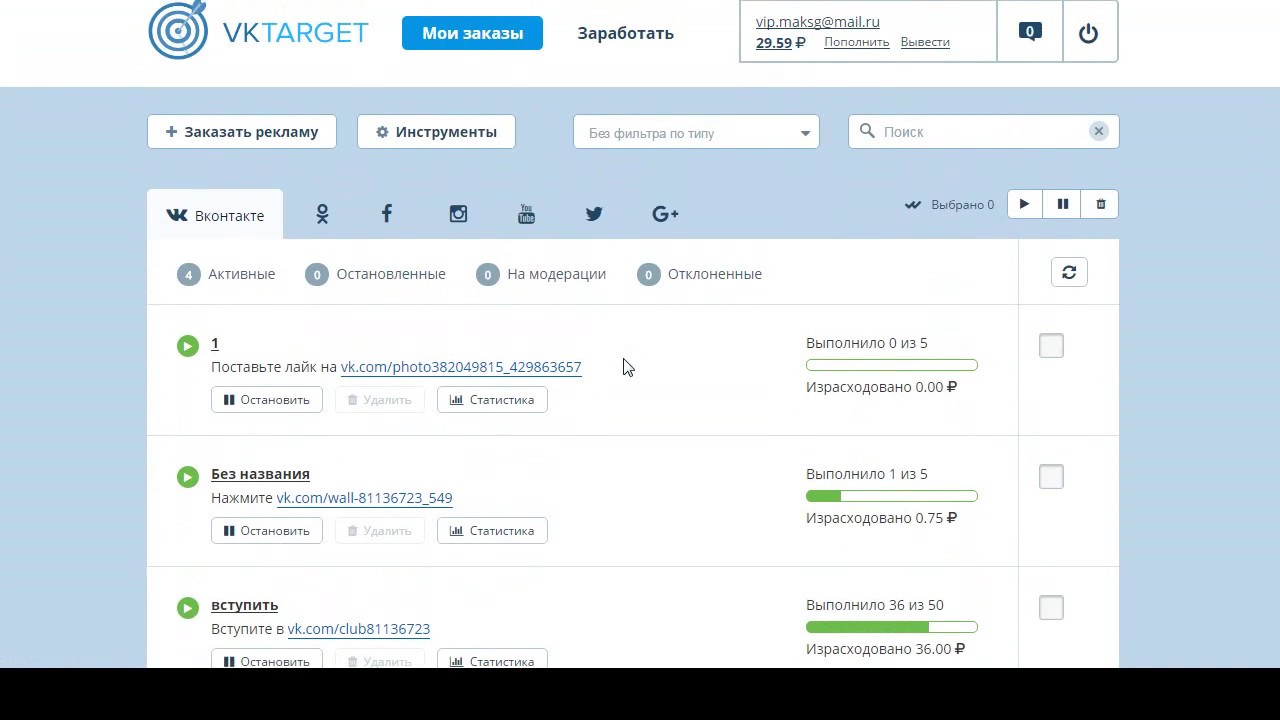Switch to the Google+ network tab
The width and height of the screenshot is (1280, 720).
tap(665, 214)
